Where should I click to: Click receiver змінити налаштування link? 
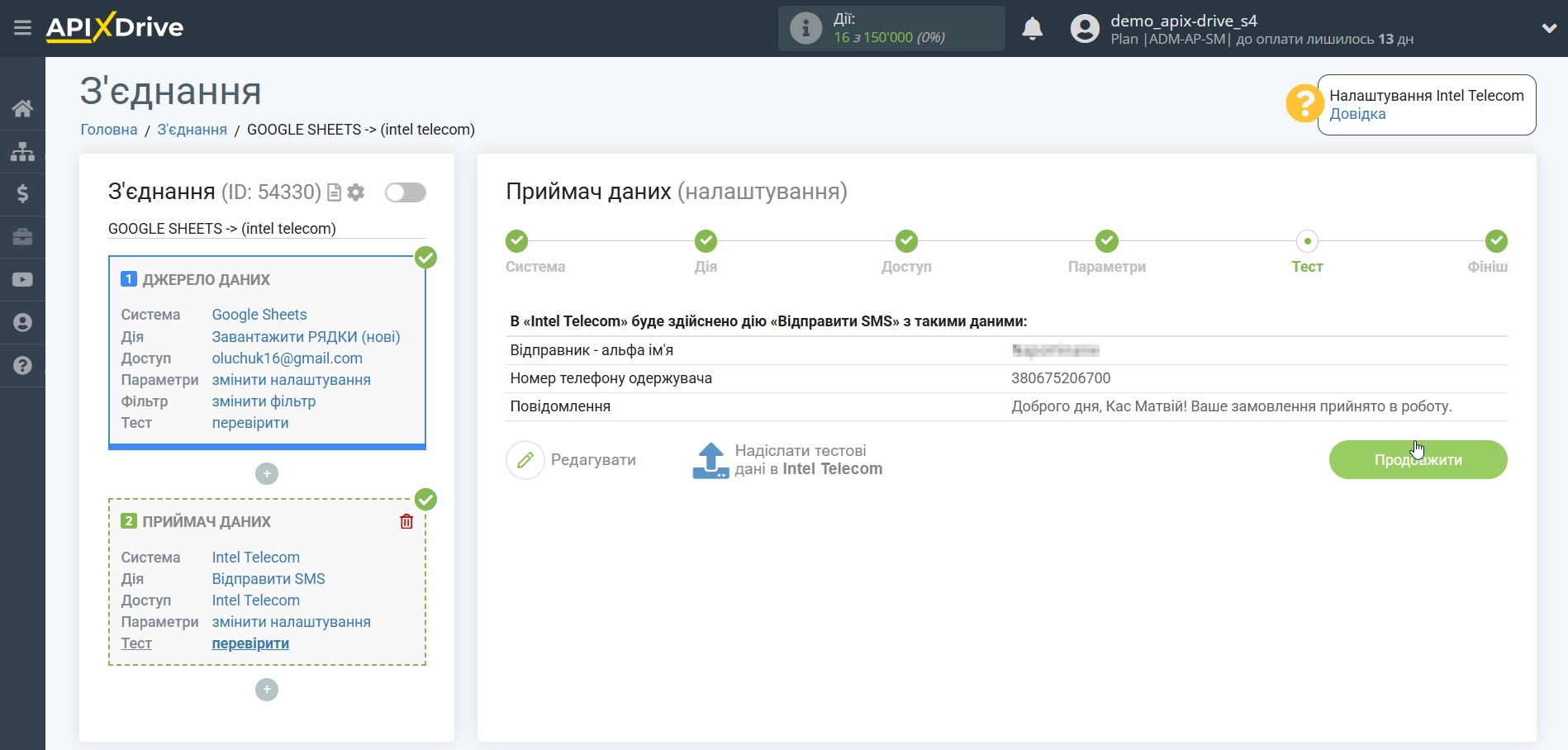(291, 622)
